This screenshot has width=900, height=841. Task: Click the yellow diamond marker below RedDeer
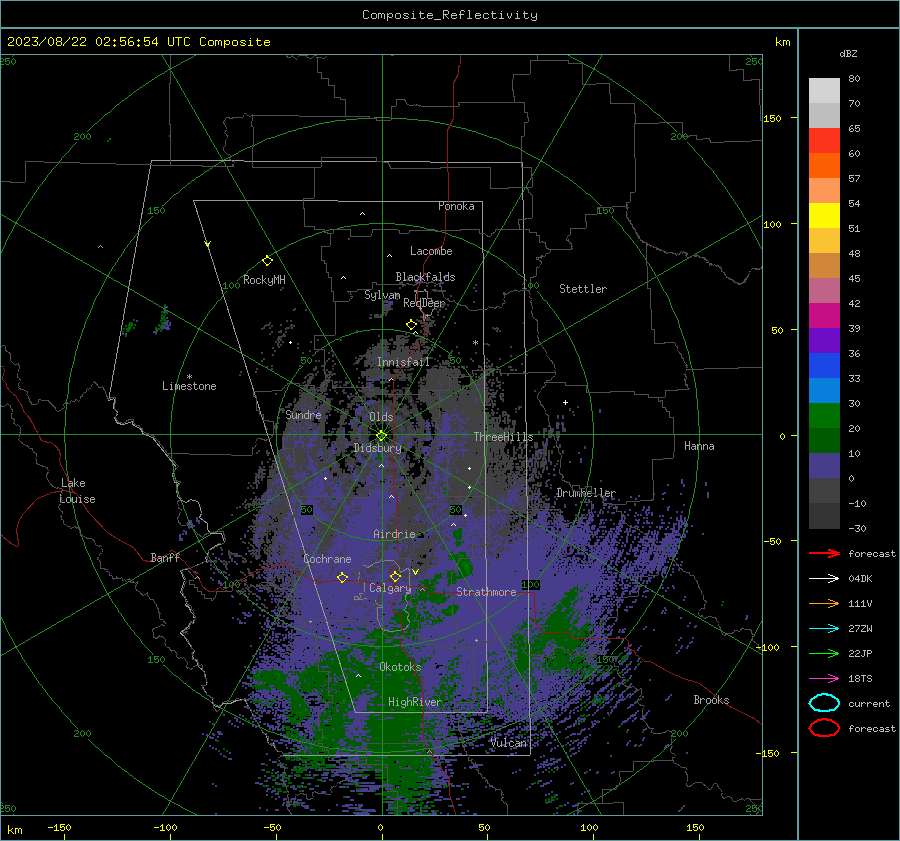tap(411, 325)
